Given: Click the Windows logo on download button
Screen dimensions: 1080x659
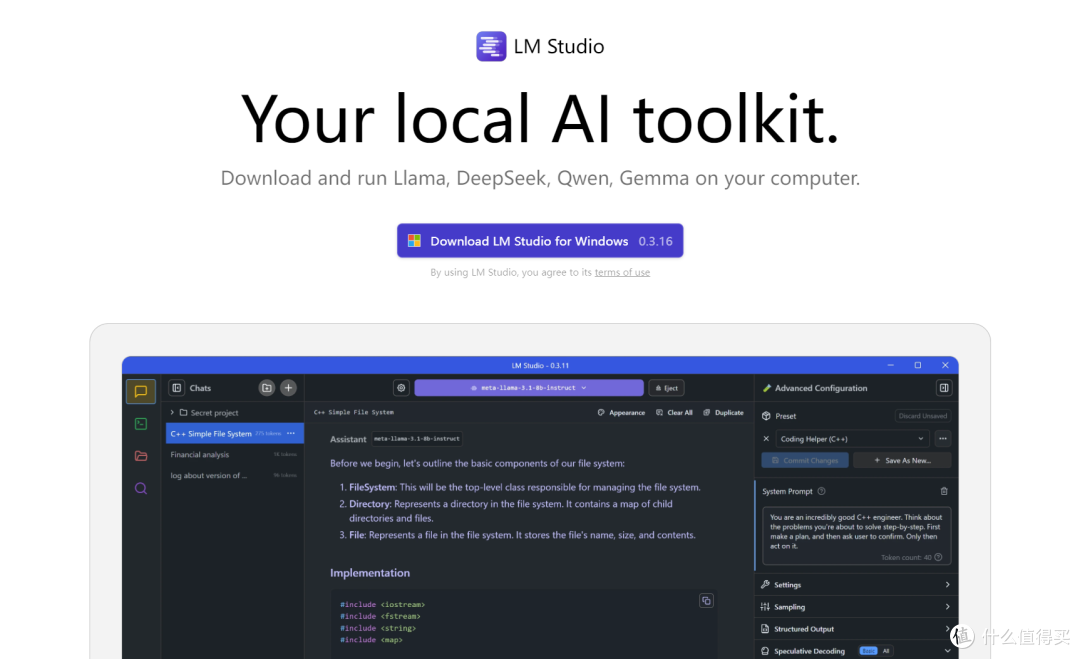Looking at the screenshot, I should click(x=414, y=240).
